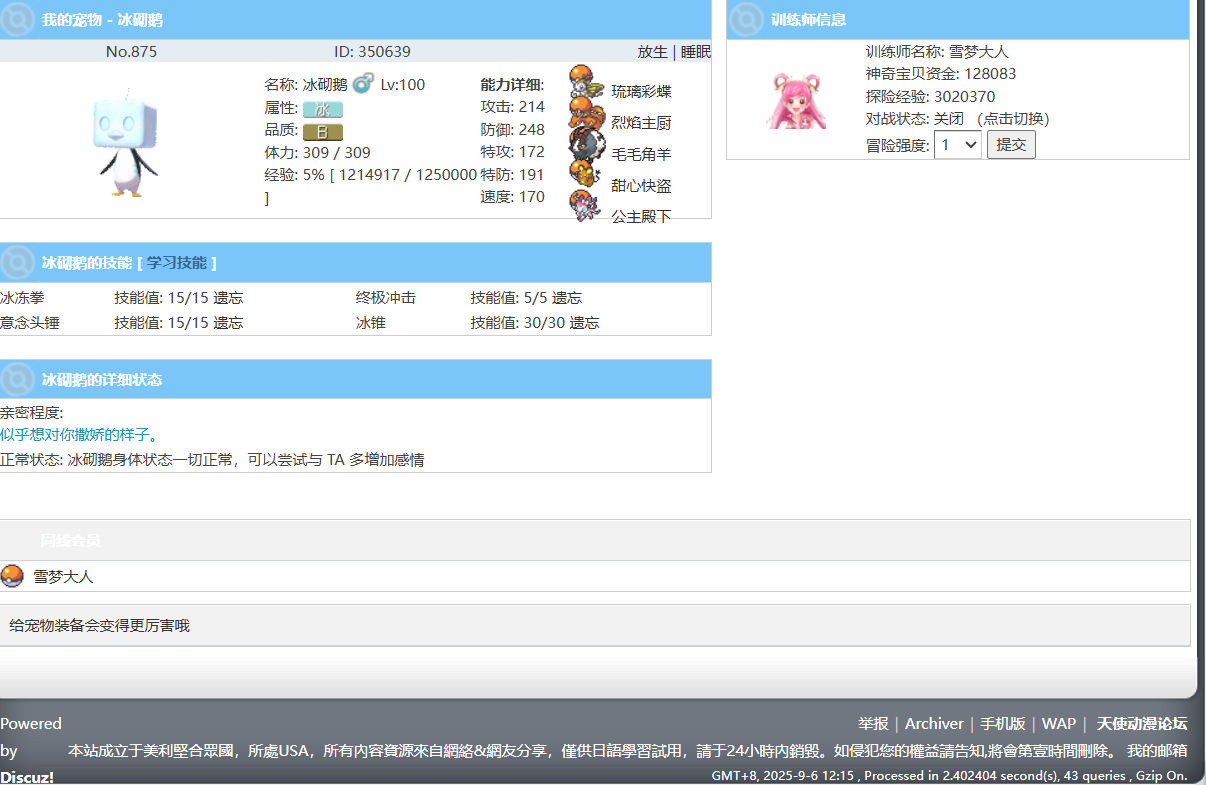Image resolution: width=1206 pixels, height=785 pixels.
Task: Click 遗忘 for the 冰锥 skill
Action: pos(584,323)
